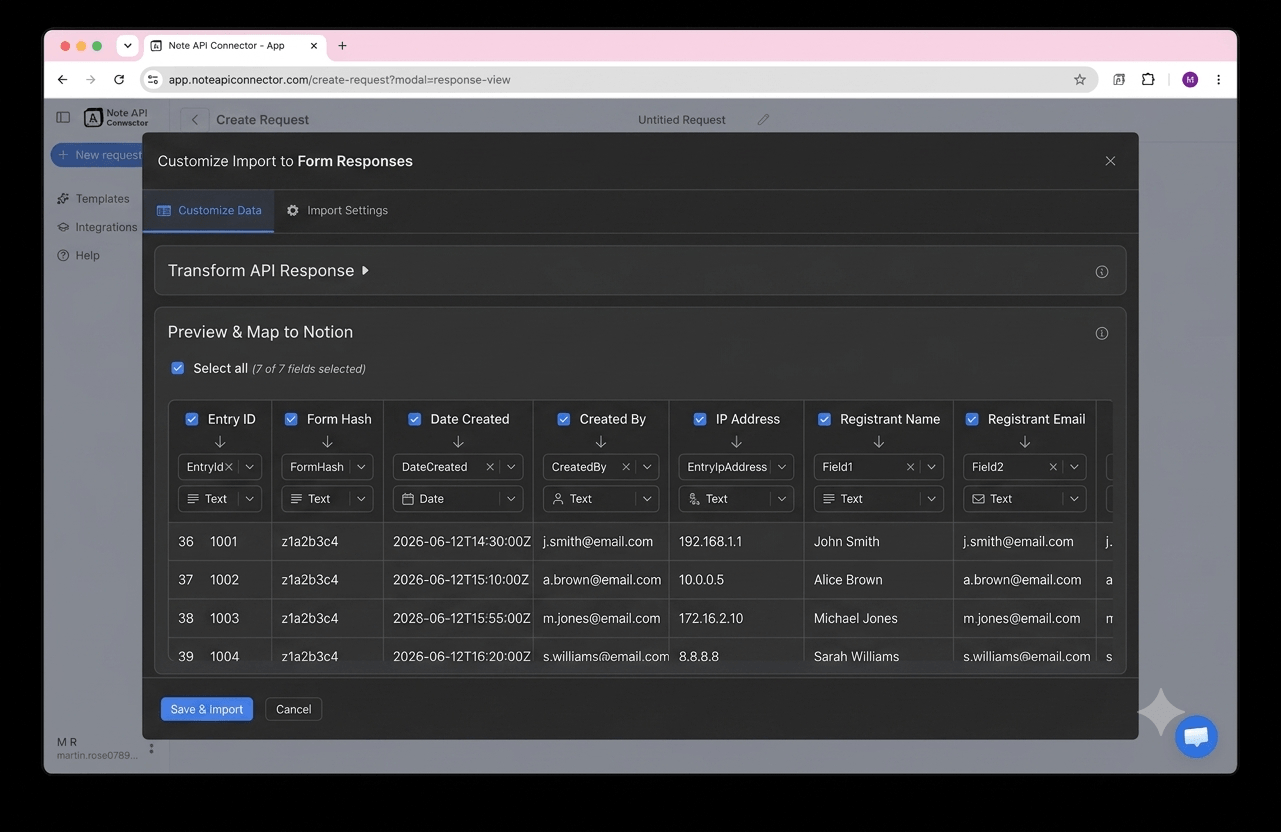
Task: Open a new browser tab
Action: point(342,45)
